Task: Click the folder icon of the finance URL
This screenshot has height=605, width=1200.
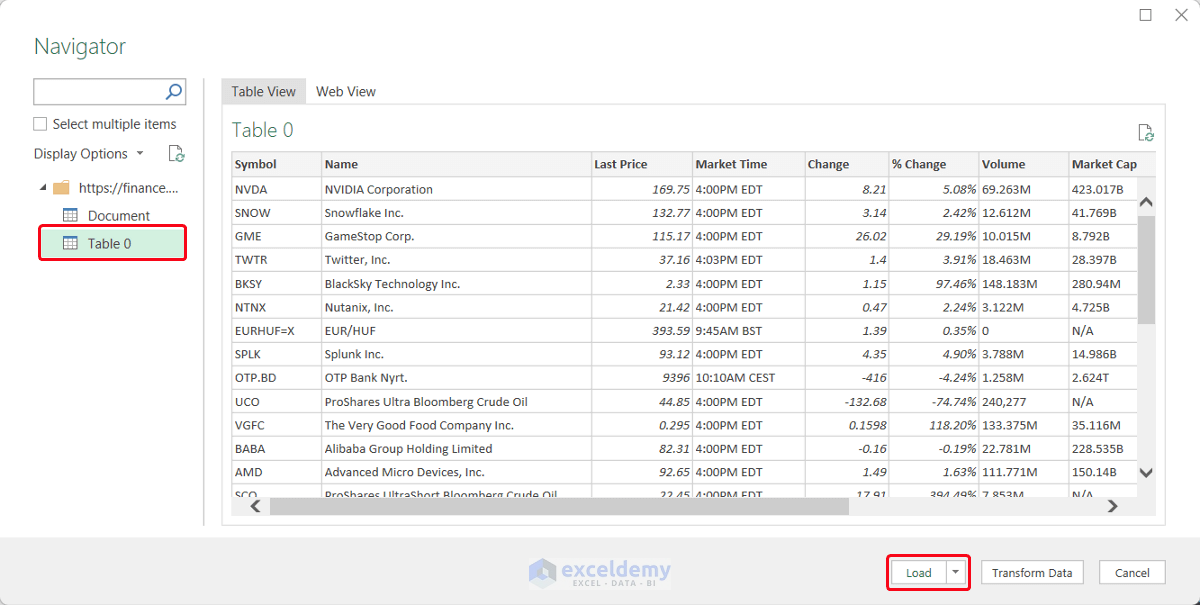Action: click(x=62, y=188)
